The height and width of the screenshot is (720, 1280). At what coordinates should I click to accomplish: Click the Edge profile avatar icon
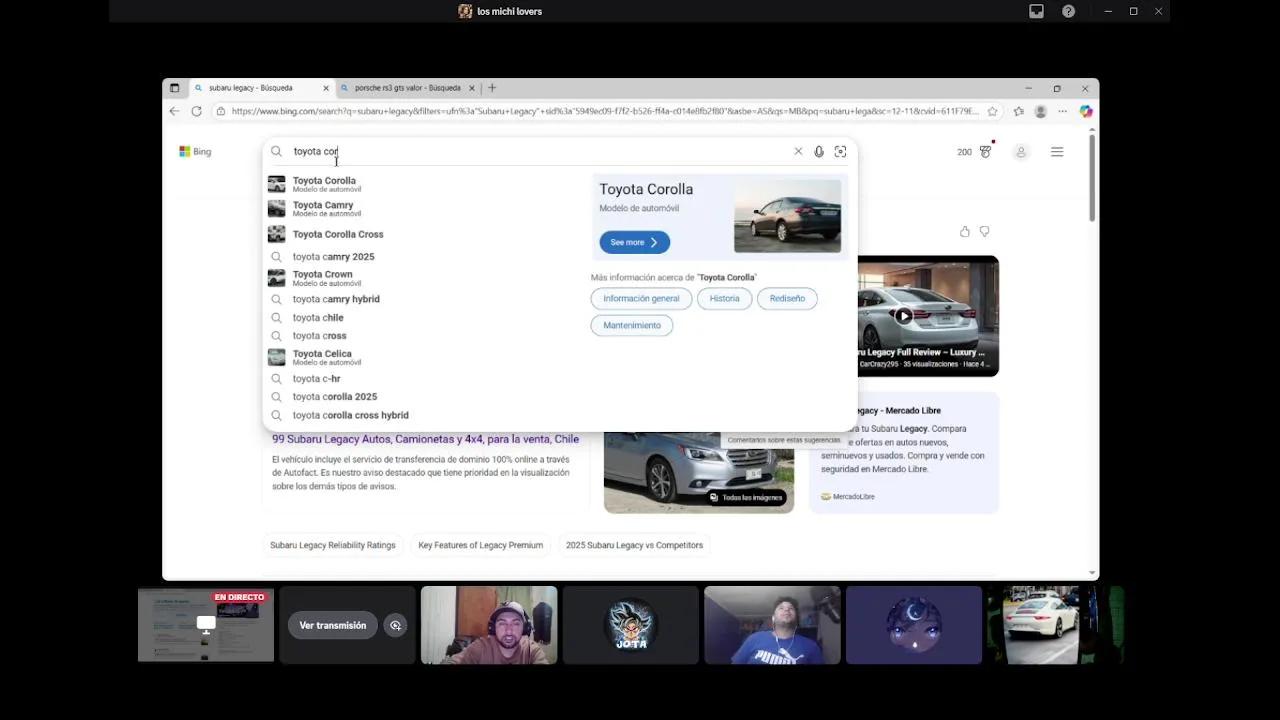coord(1041,111)
